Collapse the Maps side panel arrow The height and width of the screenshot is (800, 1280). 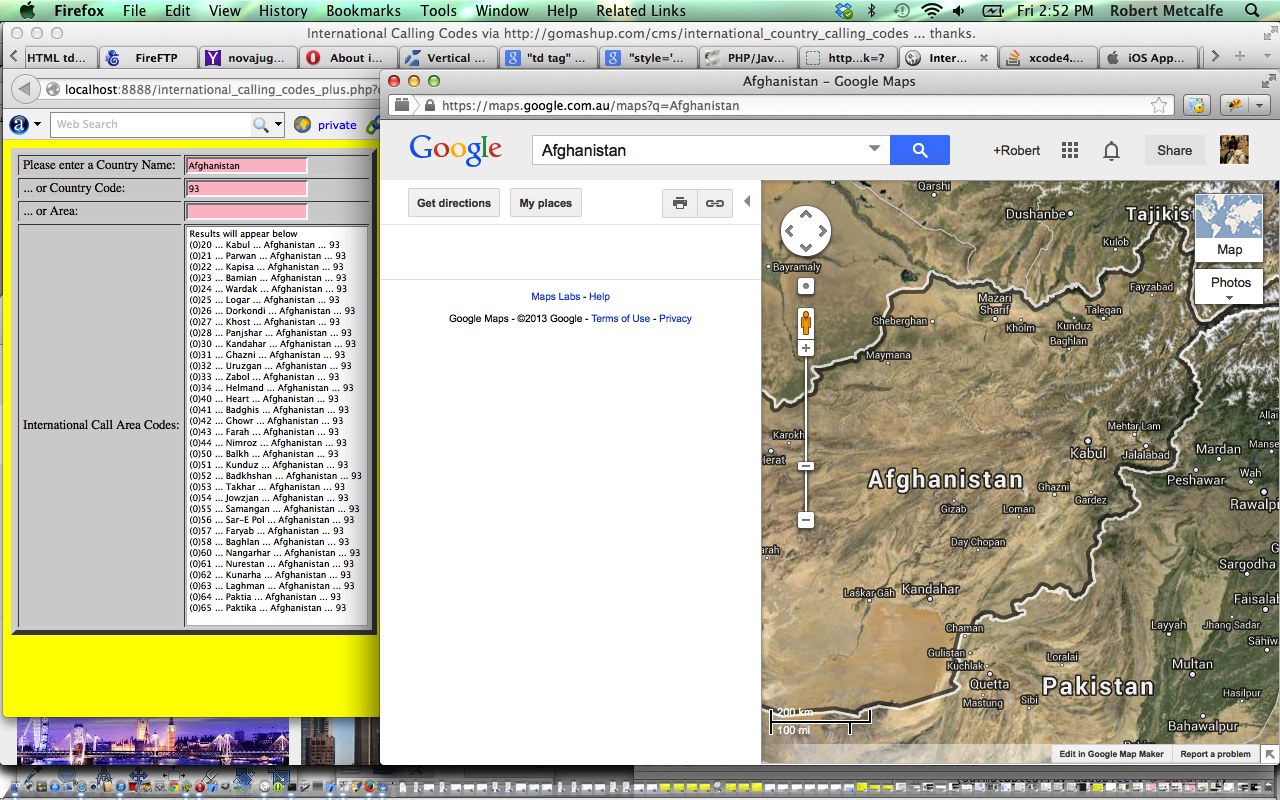click(x=747, y=201)
